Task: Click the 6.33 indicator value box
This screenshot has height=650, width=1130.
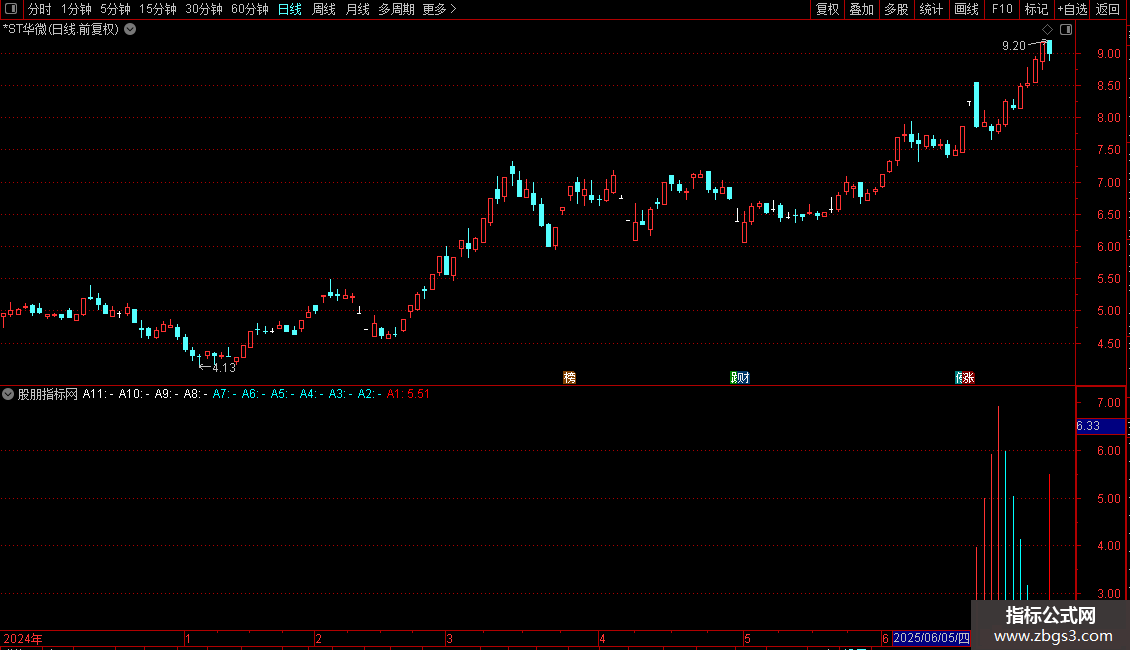Action: point(1100,426)
